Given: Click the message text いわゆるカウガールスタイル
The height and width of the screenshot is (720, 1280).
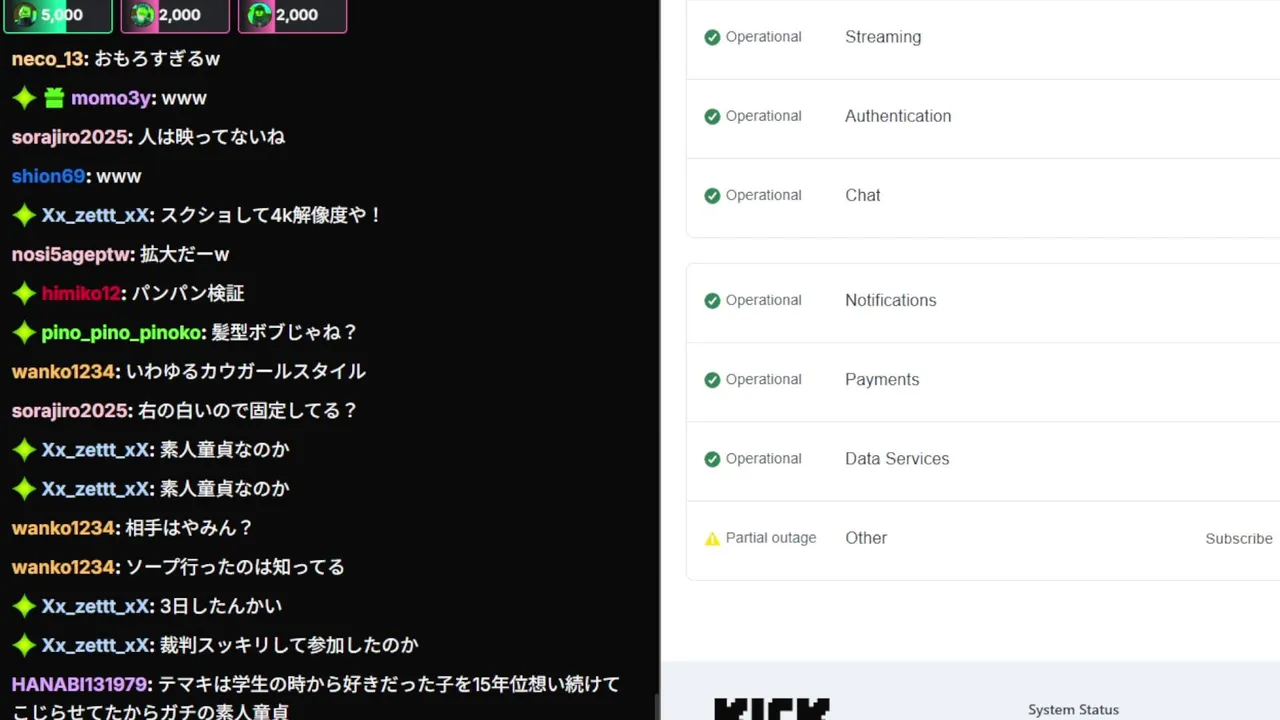Looking at the screenshot, I should click(x=246, y=371).
